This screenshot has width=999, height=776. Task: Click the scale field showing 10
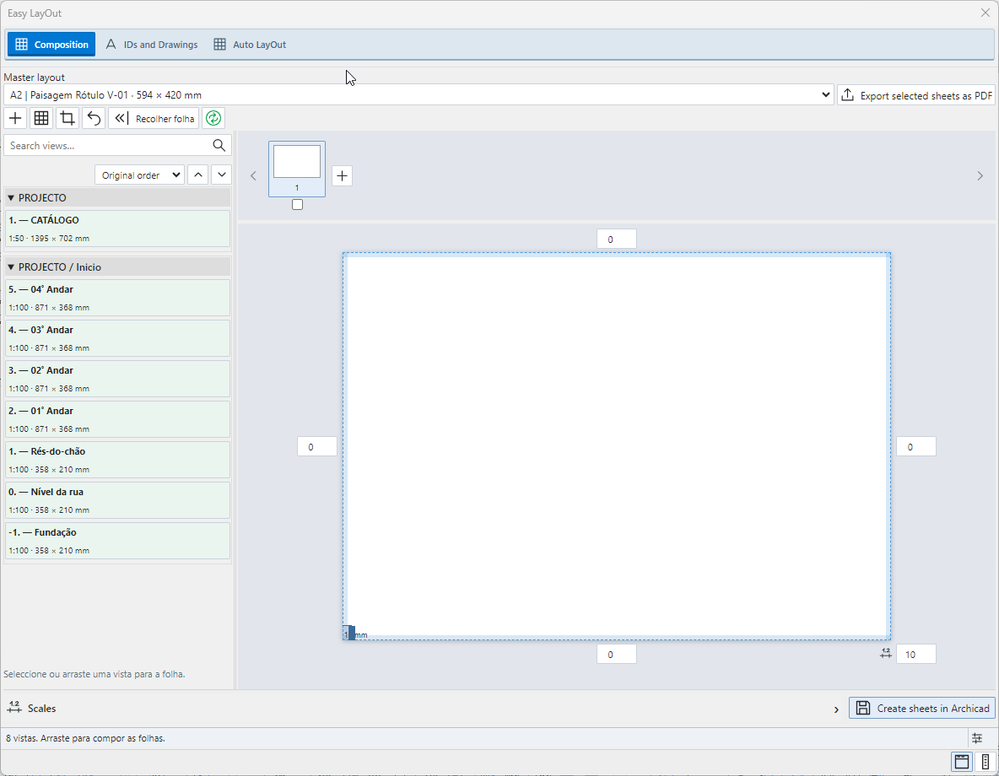(x=916, y=654)
